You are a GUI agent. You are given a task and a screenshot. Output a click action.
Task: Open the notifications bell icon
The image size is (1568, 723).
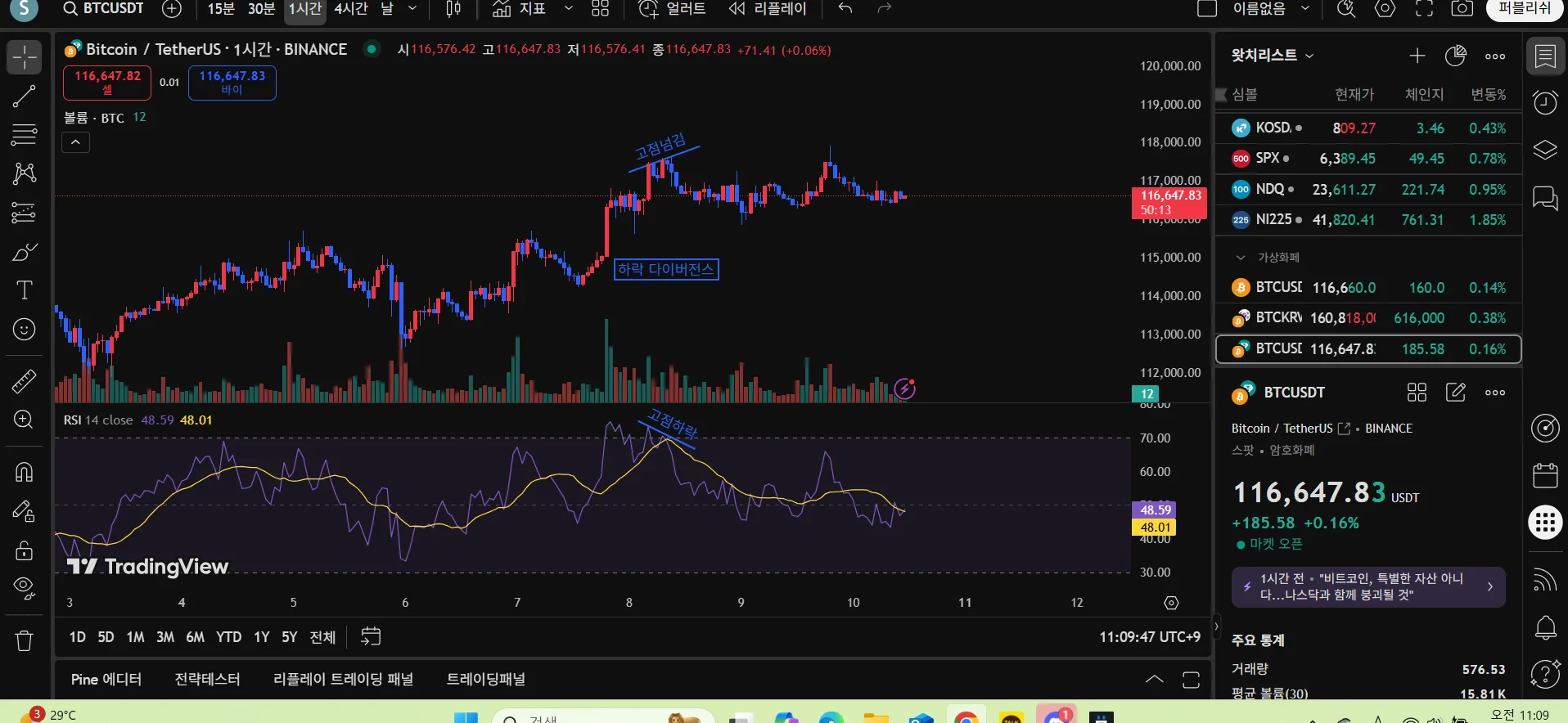tap(1545, 628)
